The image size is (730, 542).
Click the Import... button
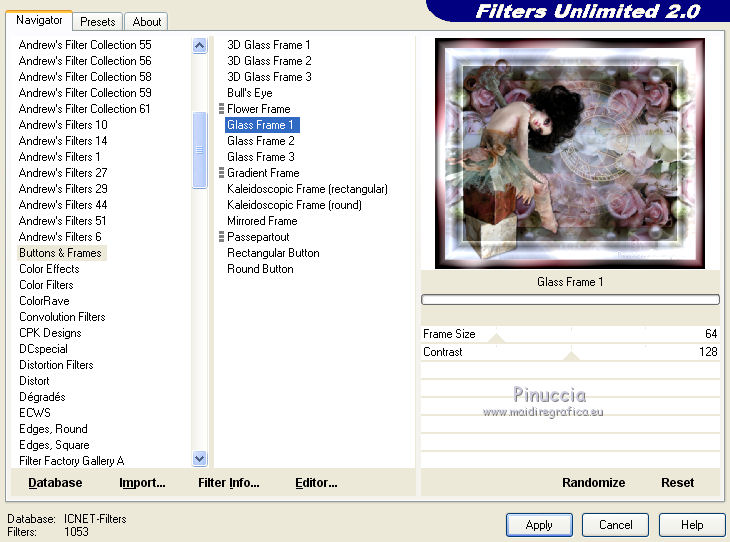coord(142,483)
